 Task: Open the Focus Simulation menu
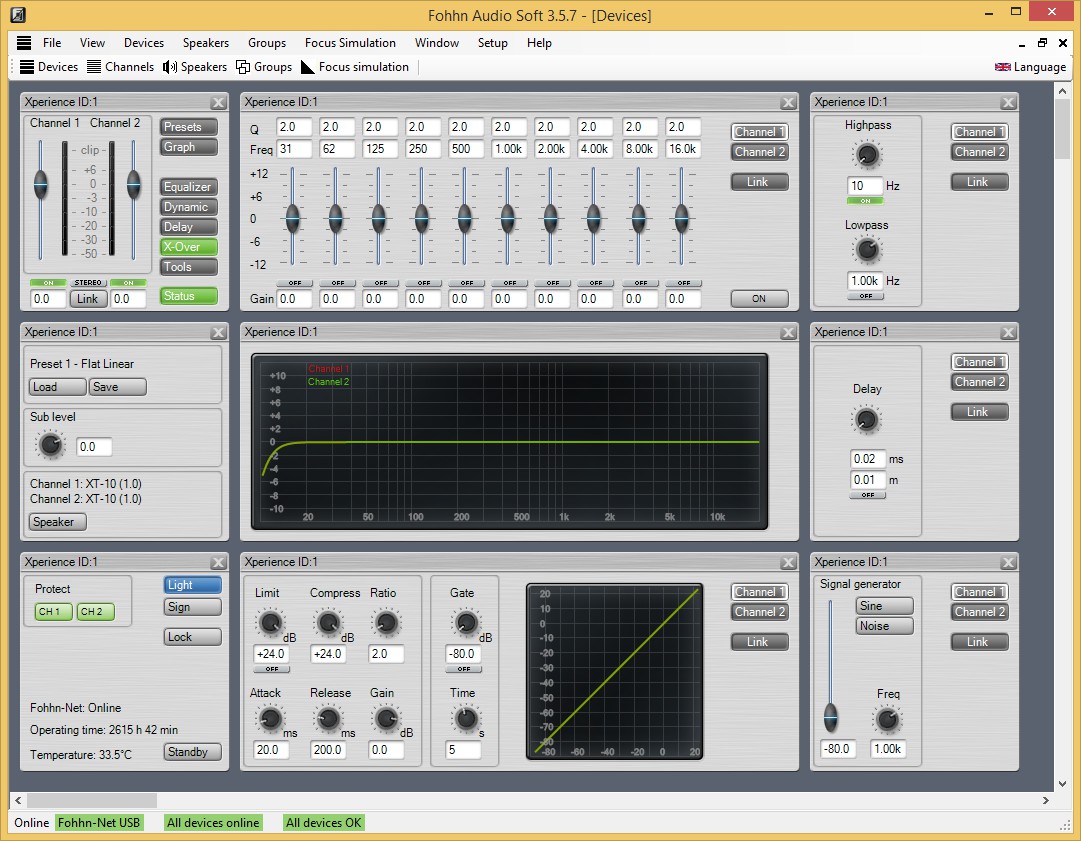[350, 43]
